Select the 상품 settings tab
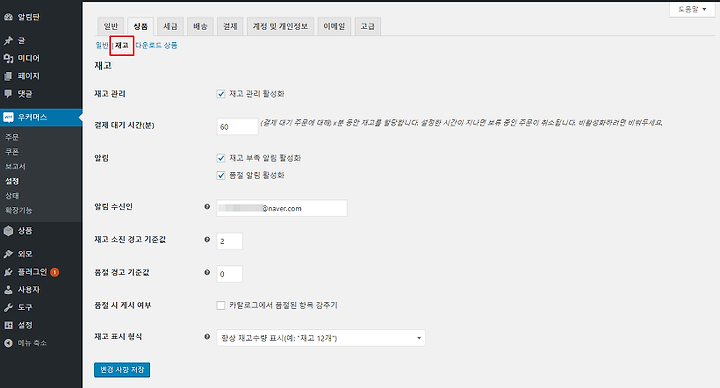The height and width of the screenshot is (388, 720). click(x=141, y=27)
